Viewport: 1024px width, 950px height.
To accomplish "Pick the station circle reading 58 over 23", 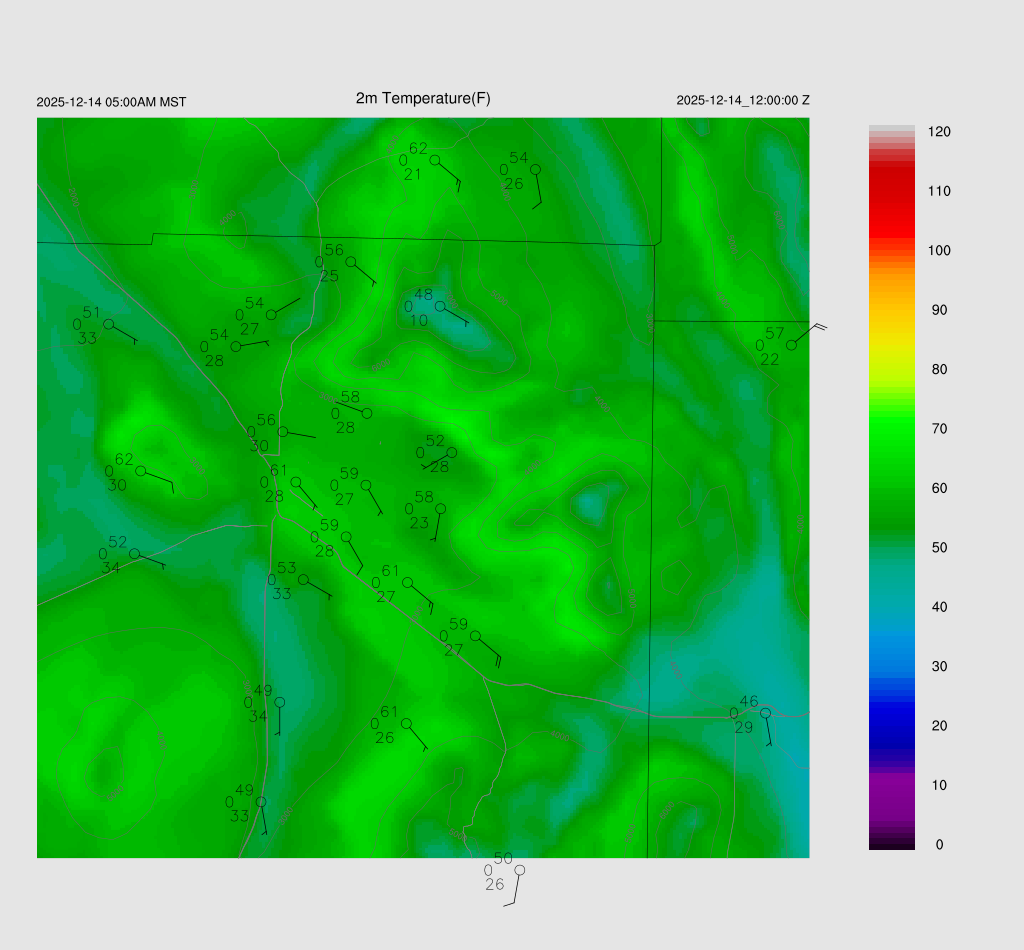I will (440, 509).
